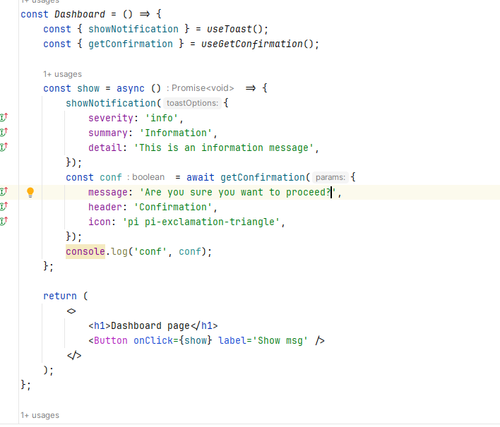
Task: Click the 'pi pi-exclamation-triangle' string
Action: point(201,222)
